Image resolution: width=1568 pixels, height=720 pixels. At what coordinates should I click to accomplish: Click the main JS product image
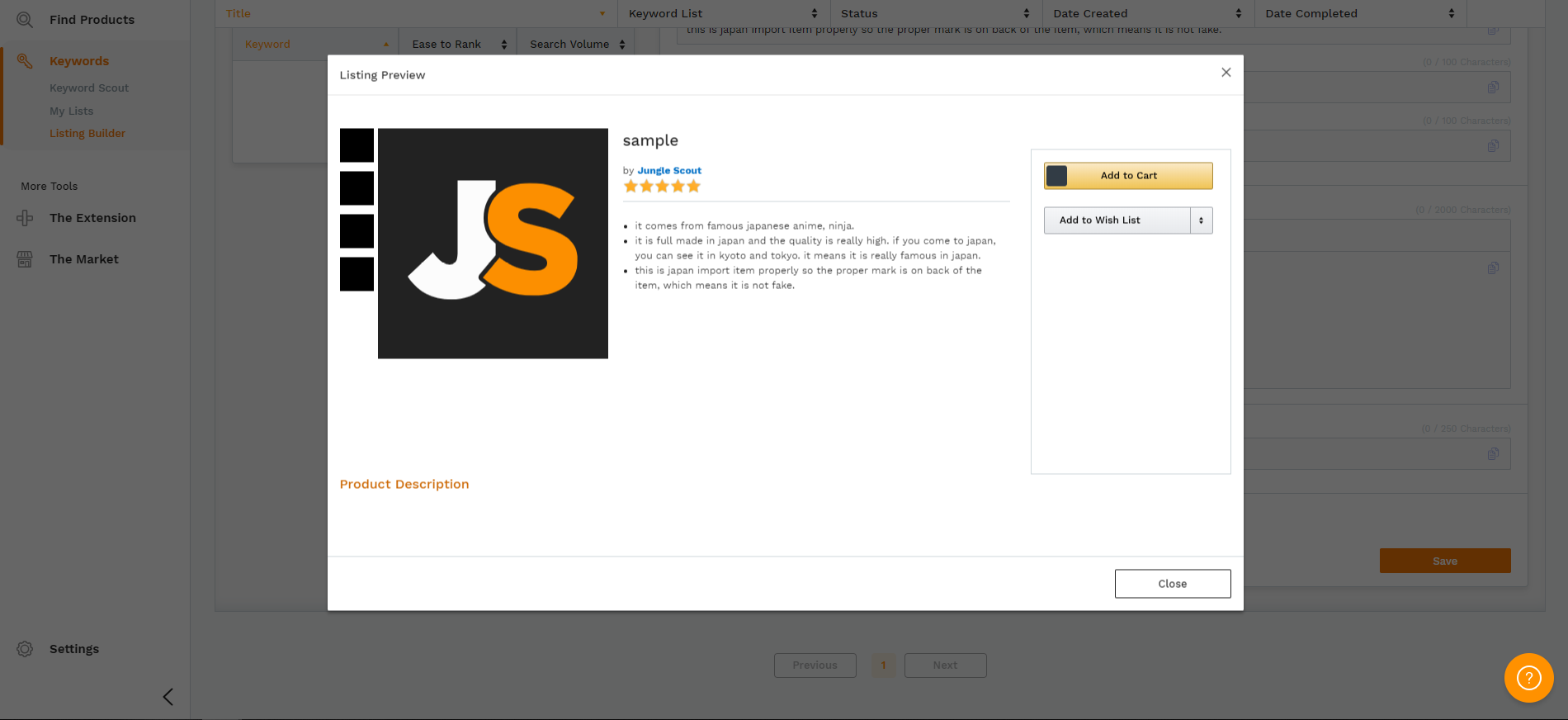click(493, 244)
